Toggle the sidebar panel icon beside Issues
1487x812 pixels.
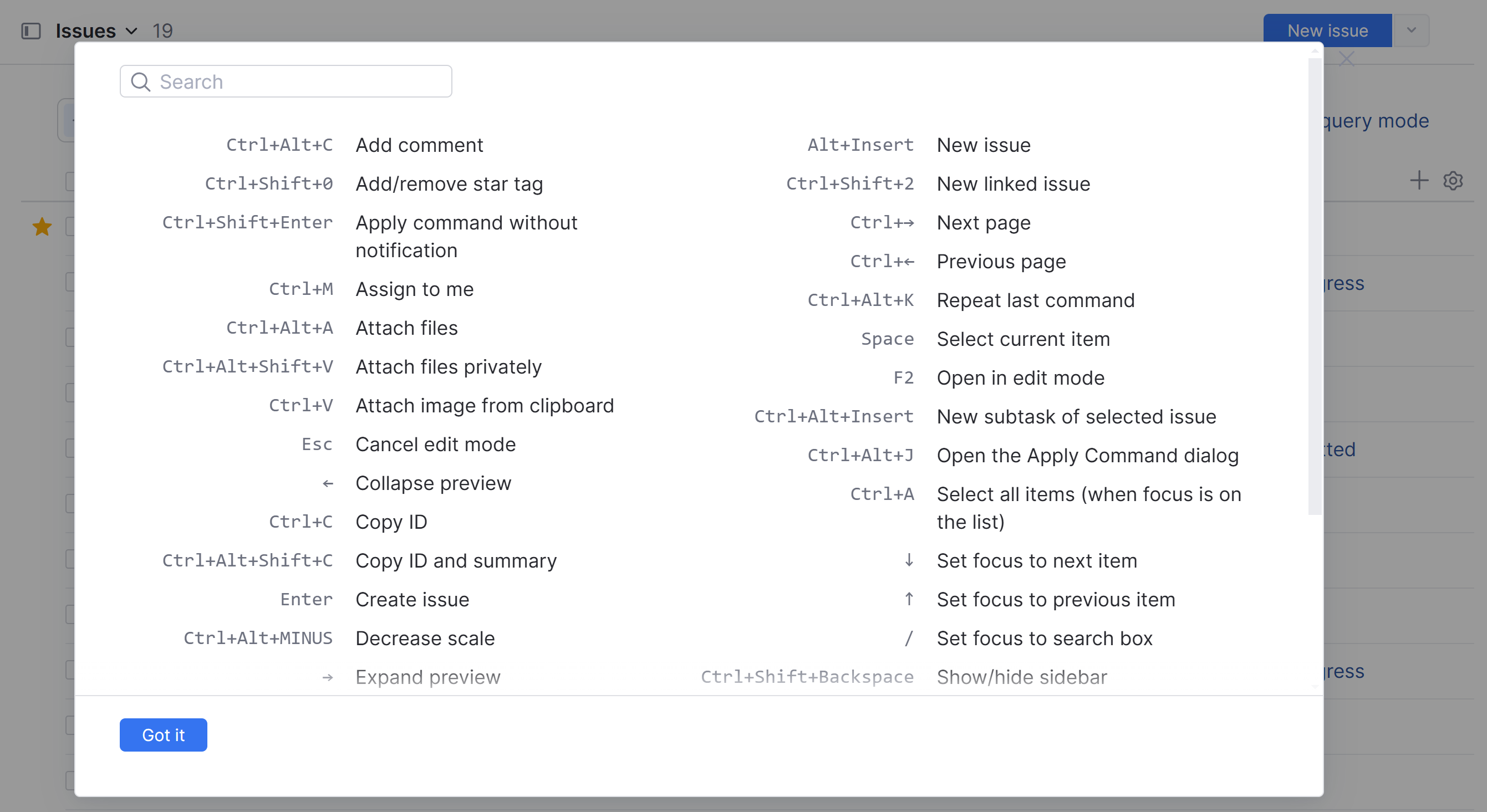click(x=30, y=30)
